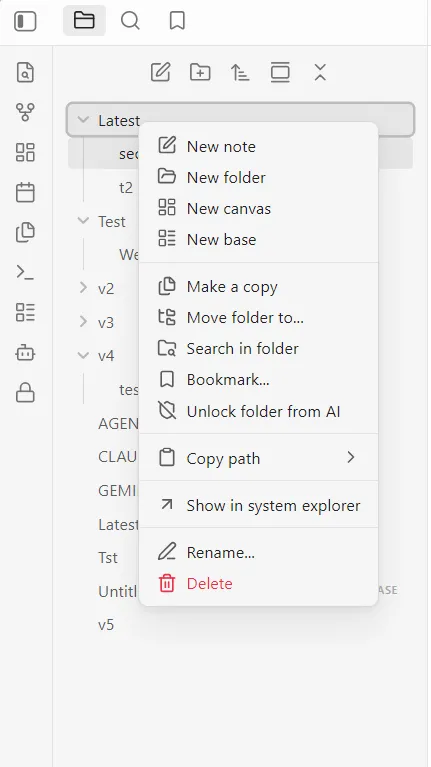Select New base menu entry
Viewport: 431px width, 767px height.
(258, 239)
